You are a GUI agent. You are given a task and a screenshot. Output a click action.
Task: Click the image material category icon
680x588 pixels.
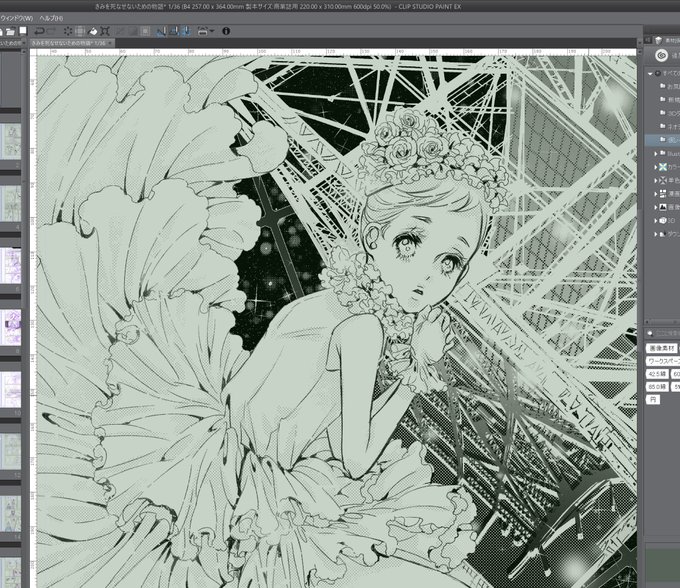(663, 207)
